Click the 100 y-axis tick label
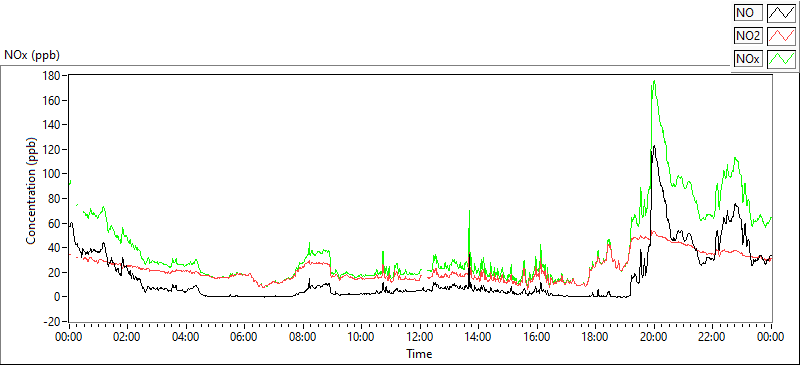The width and height of the screenshot is (800, 365). [x=54, y=174]
